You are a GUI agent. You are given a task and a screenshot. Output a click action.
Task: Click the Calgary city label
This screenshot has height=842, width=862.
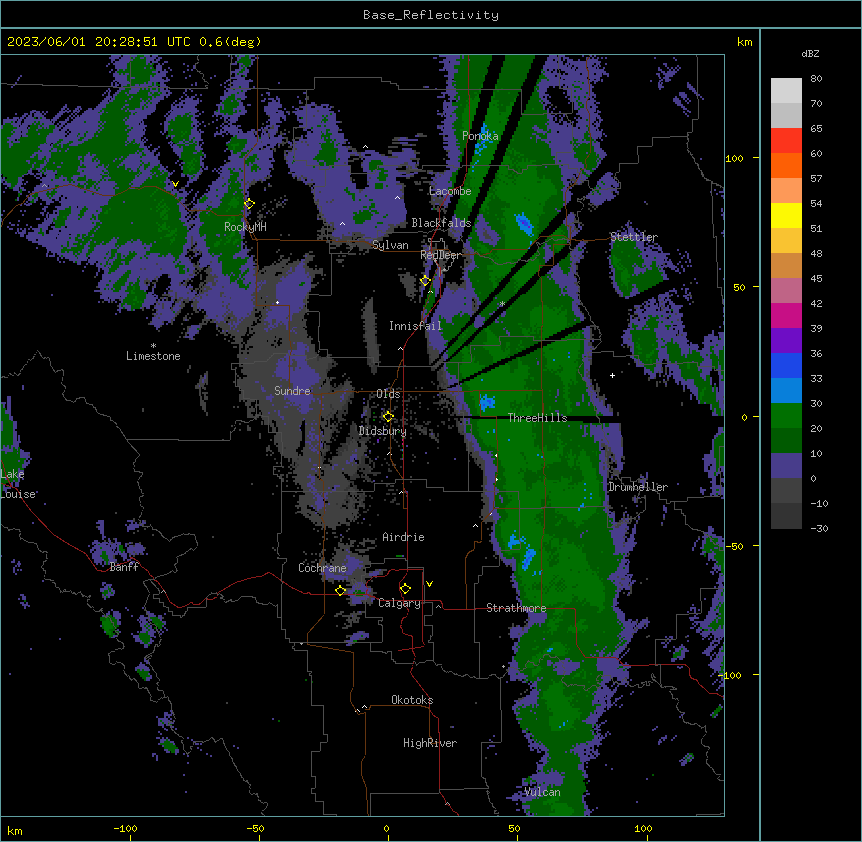[399, 603]
